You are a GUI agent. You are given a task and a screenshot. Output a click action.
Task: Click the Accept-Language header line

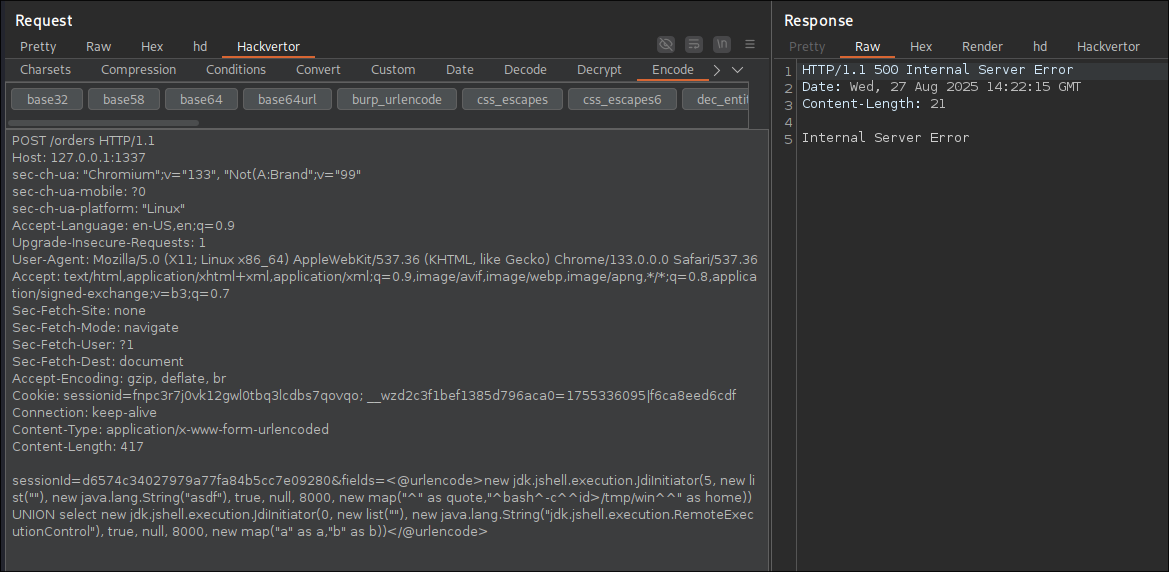(x=123, y=225)
